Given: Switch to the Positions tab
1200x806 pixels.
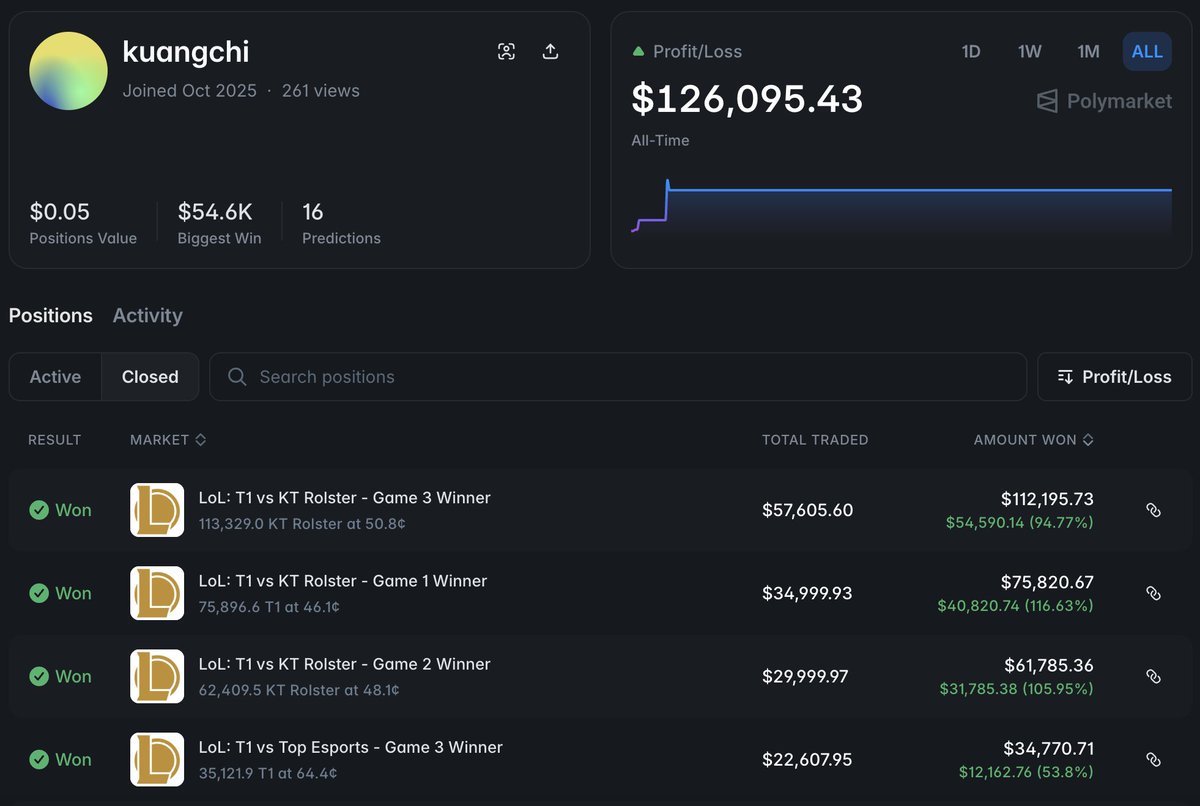Looking at the screenshot, I should click(51, 315).
